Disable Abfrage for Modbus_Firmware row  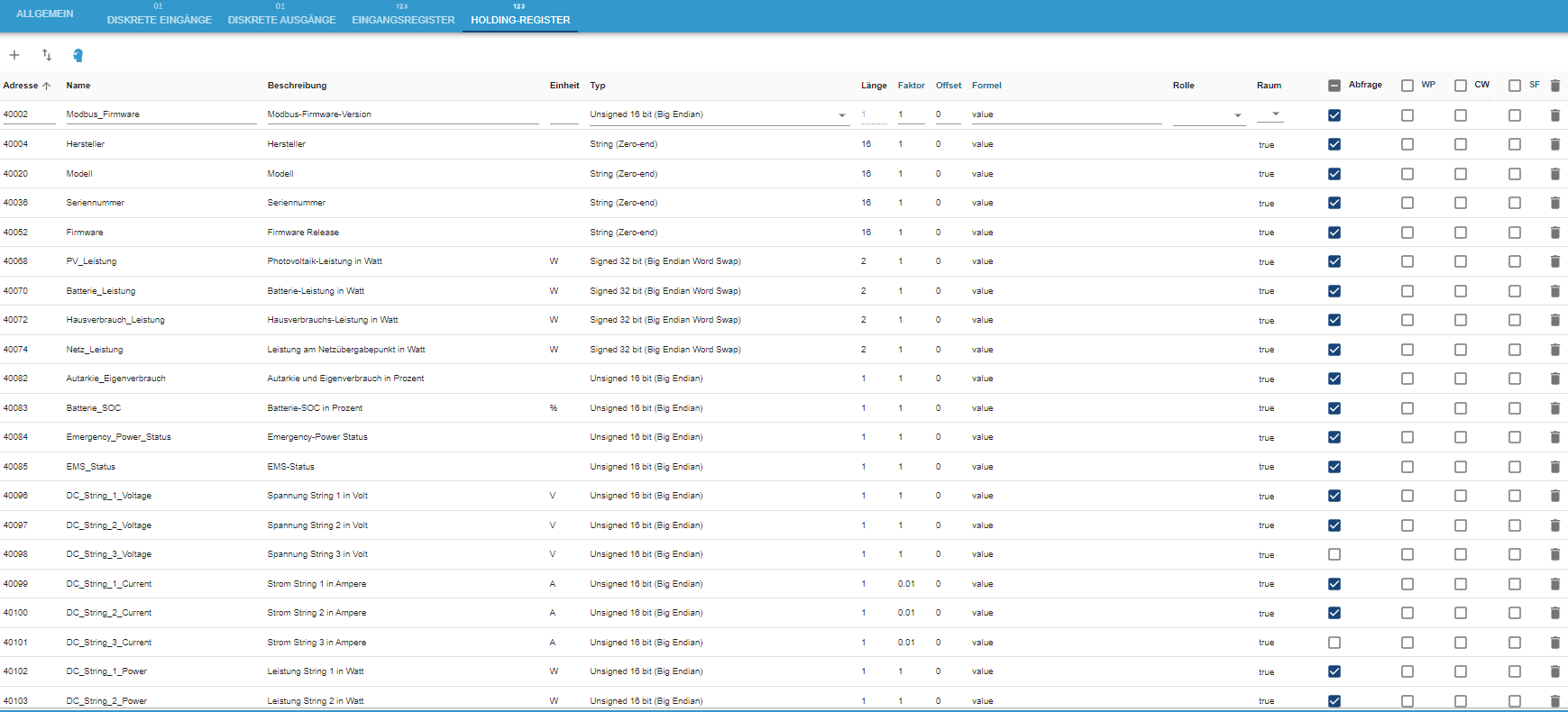[1334, 115]
